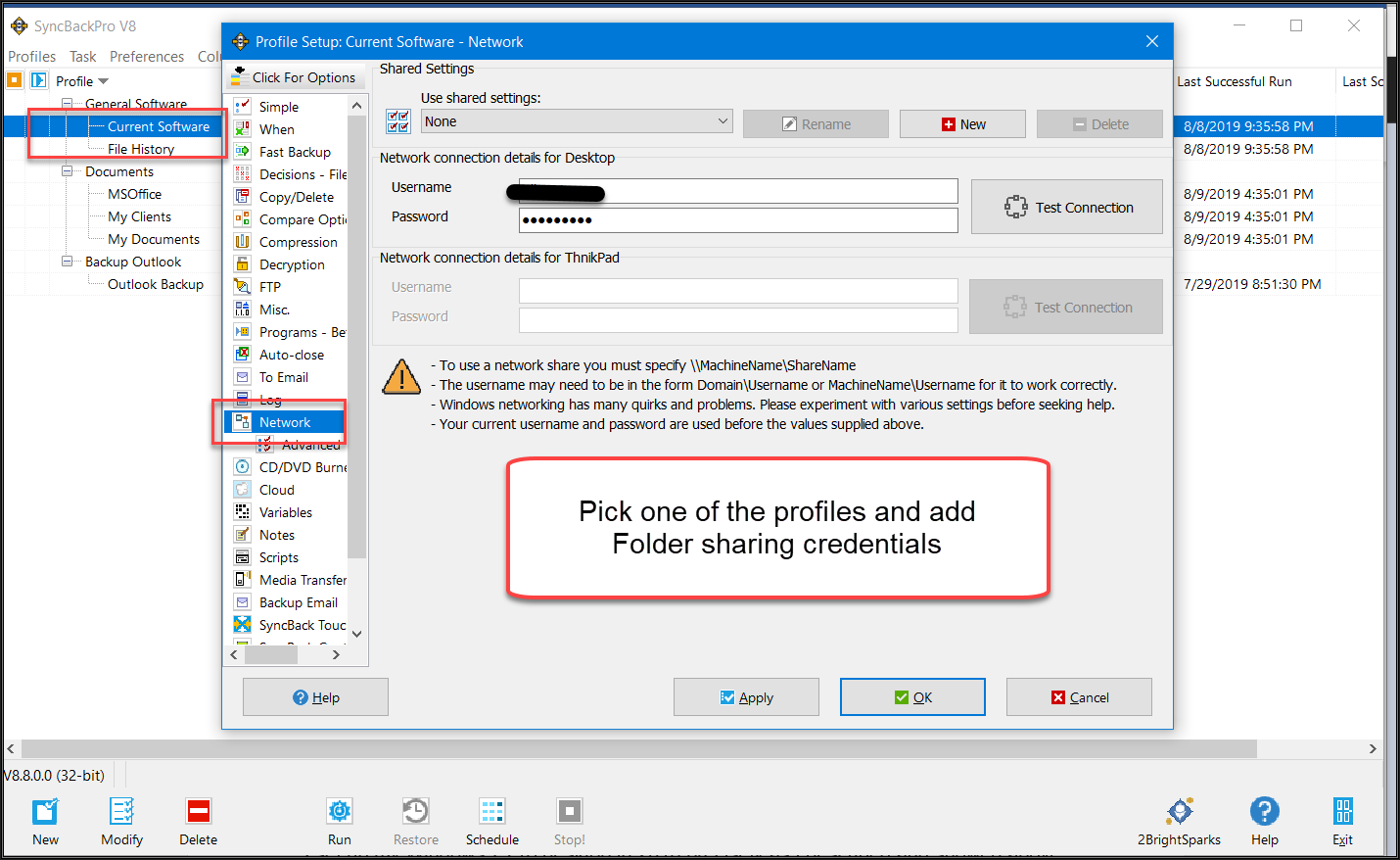Open the Variables settings icon
This screenshot has height=860, width=1400.
[x=242, y=511]
